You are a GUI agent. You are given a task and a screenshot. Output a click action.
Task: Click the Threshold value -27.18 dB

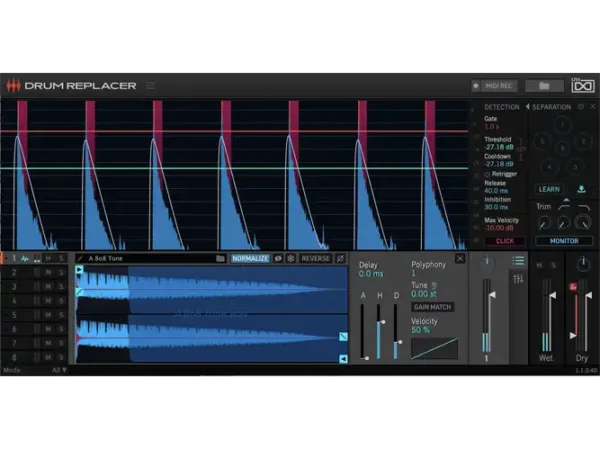[499, 147]
